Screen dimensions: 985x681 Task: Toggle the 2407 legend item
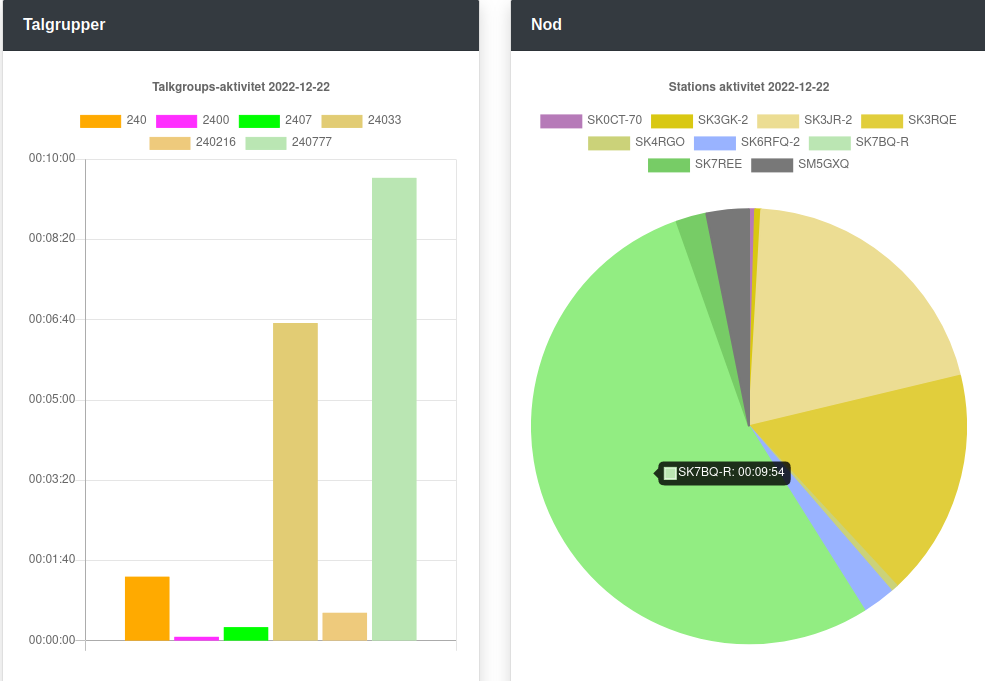275,121
